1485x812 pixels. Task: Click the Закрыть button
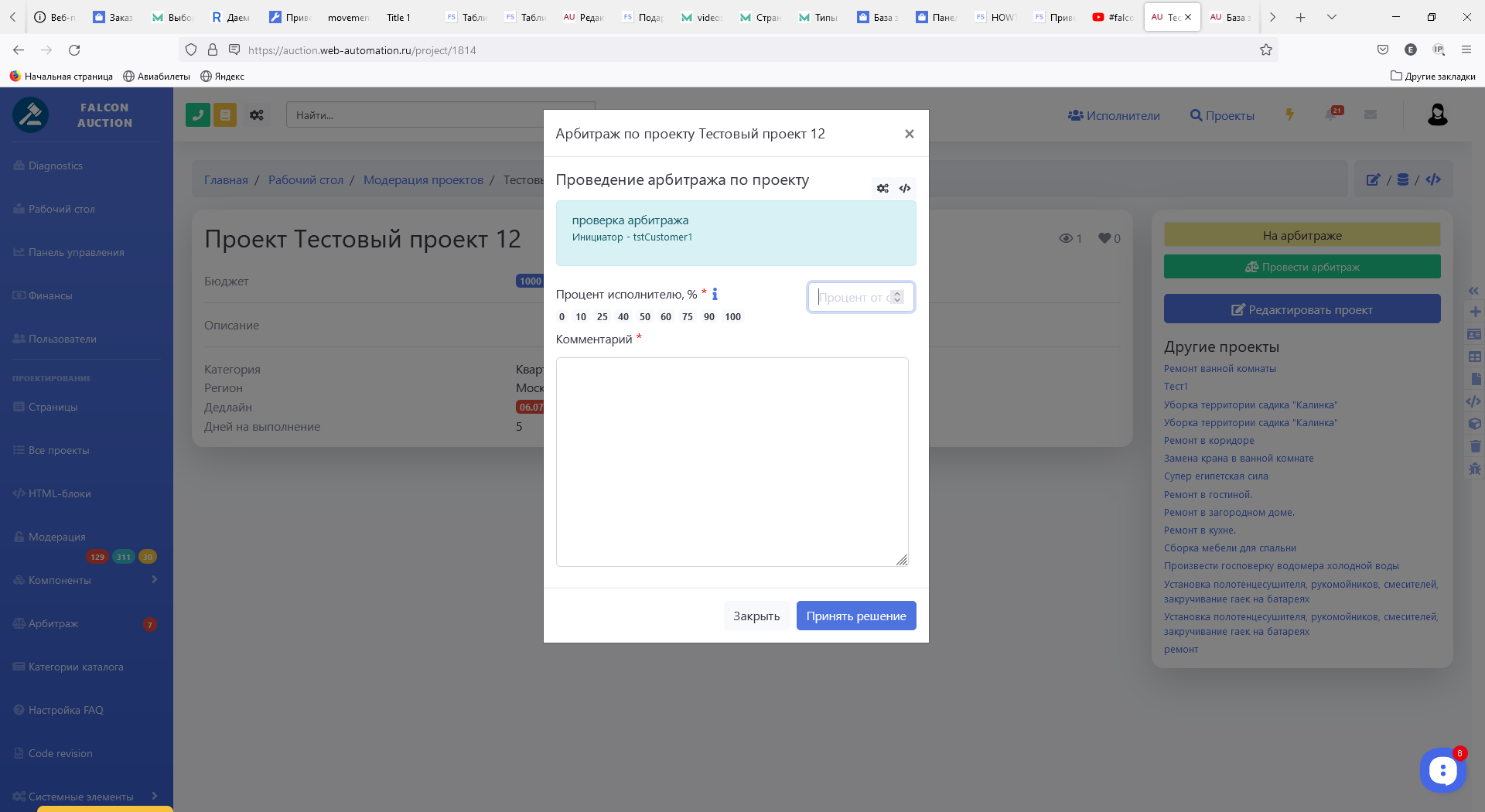pyautogui.click(x=756, y=616)
